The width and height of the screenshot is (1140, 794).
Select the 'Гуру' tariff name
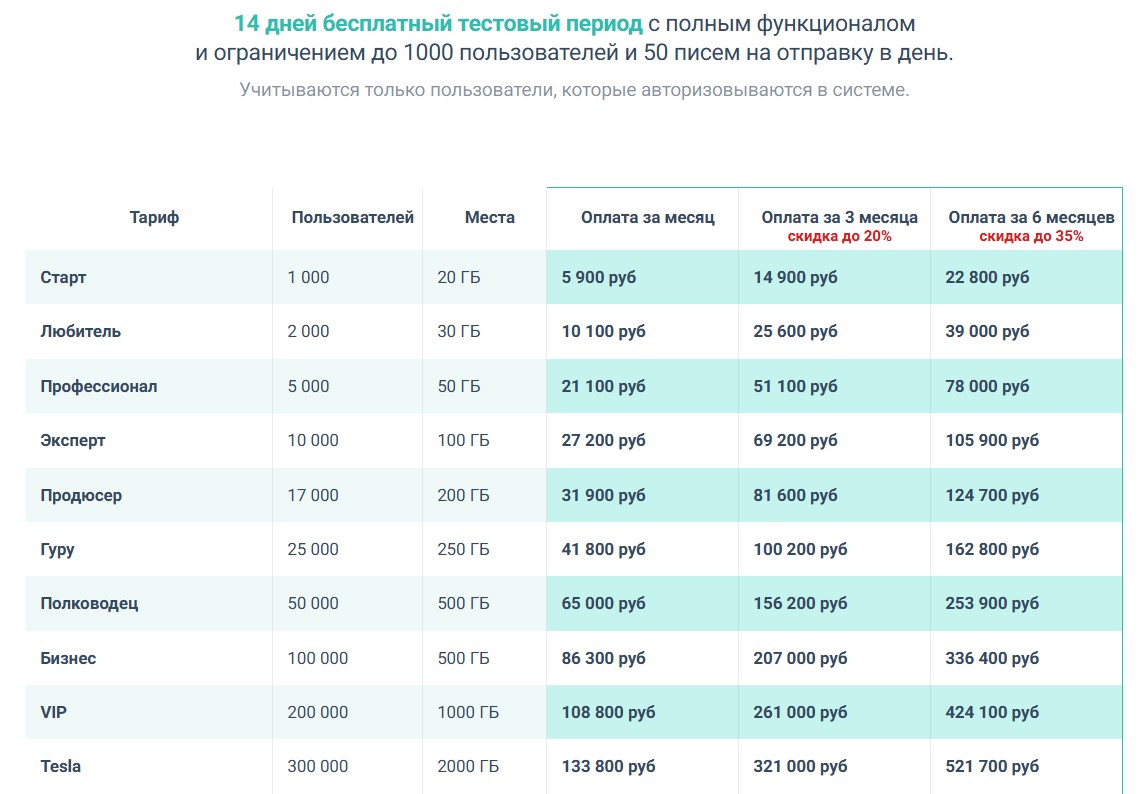57,549
